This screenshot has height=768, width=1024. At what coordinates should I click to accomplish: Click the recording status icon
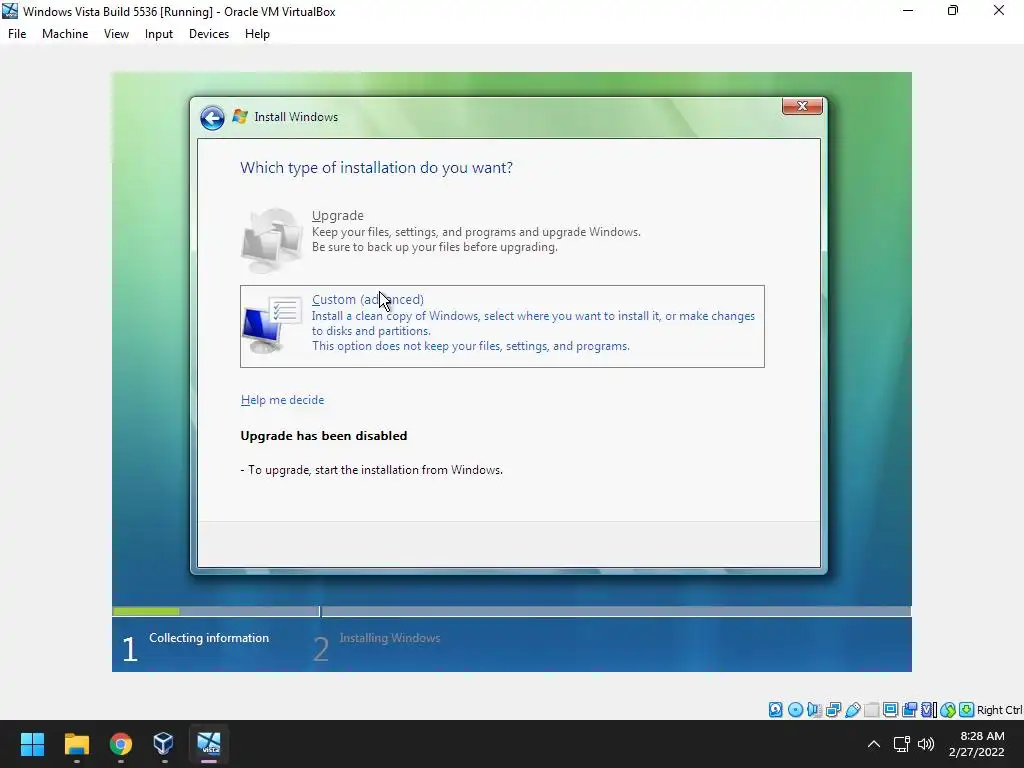pyautogui.click(x=909, y=710)
